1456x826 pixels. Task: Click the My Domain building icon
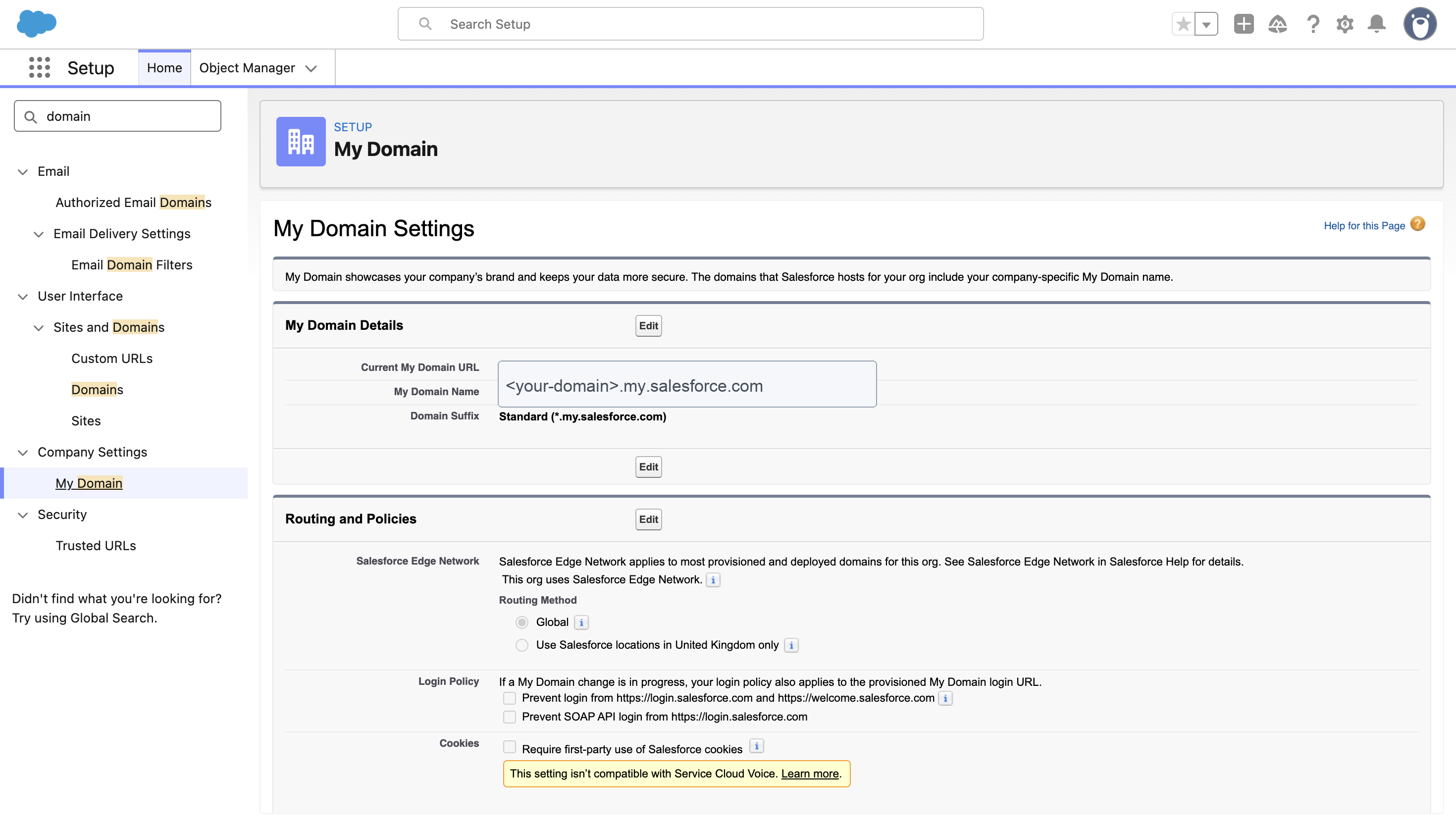[301, 141]
